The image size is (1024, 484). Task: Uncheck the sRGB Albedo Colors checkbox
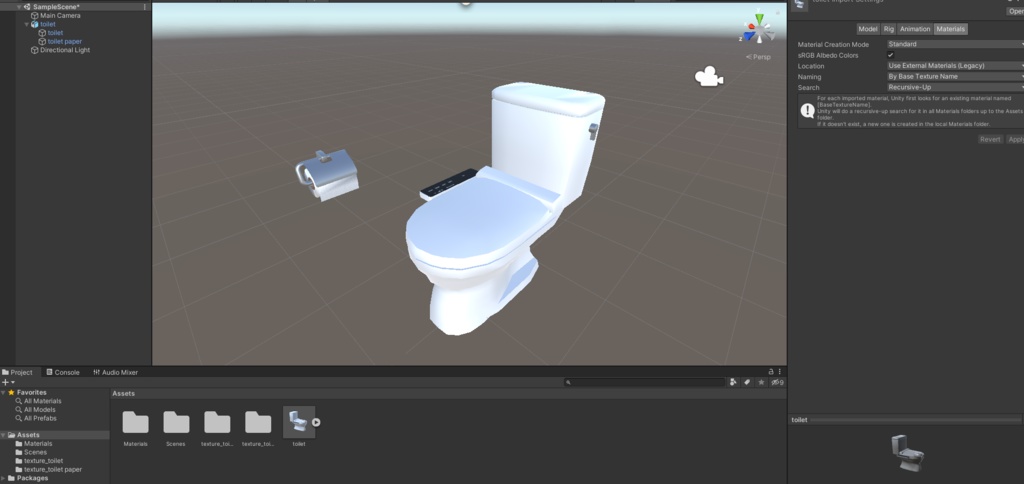pos(891,56)
